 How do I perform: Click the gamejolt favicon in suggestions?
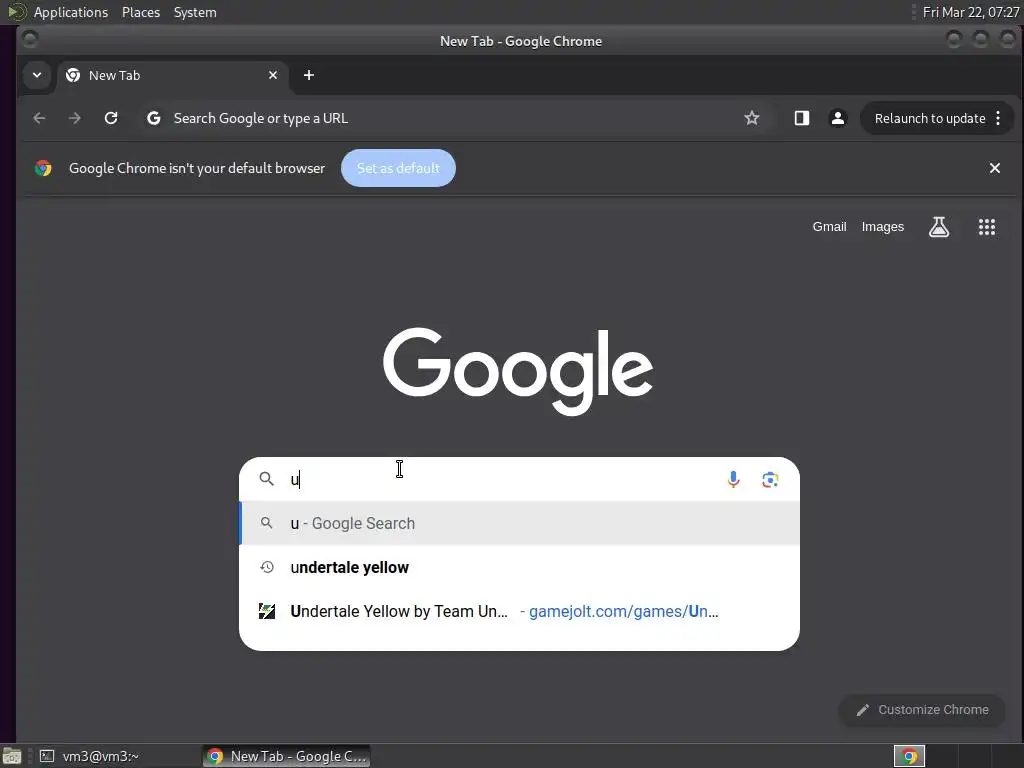pyautogui.click(x=266, y=611)
